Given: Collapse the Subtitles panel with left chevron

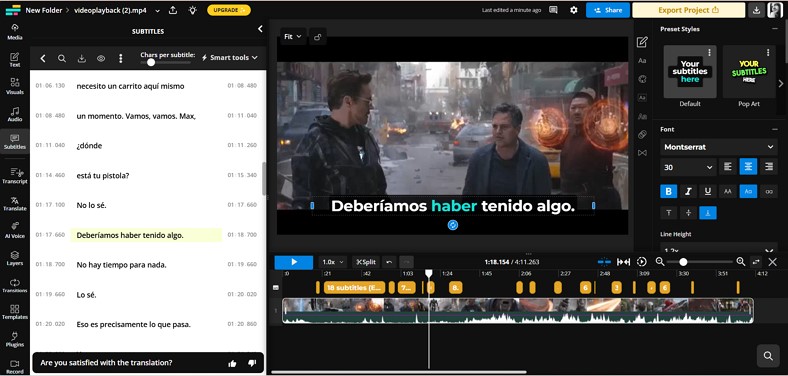Looking at the screenshot, I should (260, 29).
